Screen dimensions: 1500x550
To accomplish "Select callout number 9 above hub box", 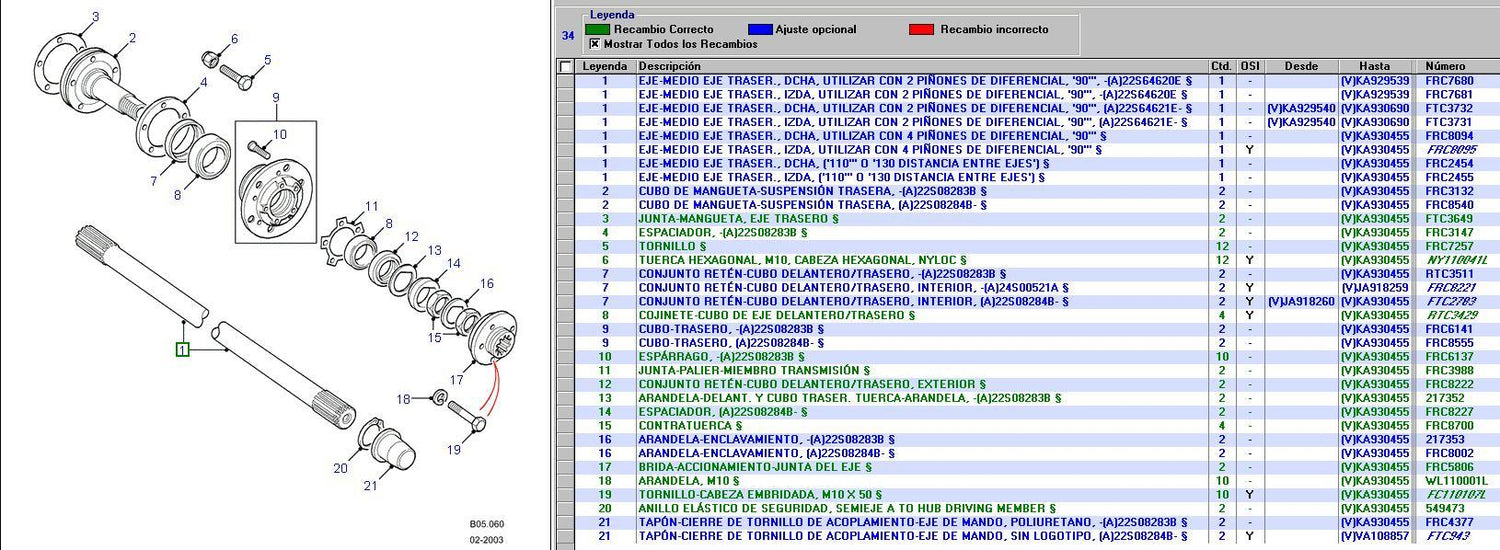I will point(277,98).
